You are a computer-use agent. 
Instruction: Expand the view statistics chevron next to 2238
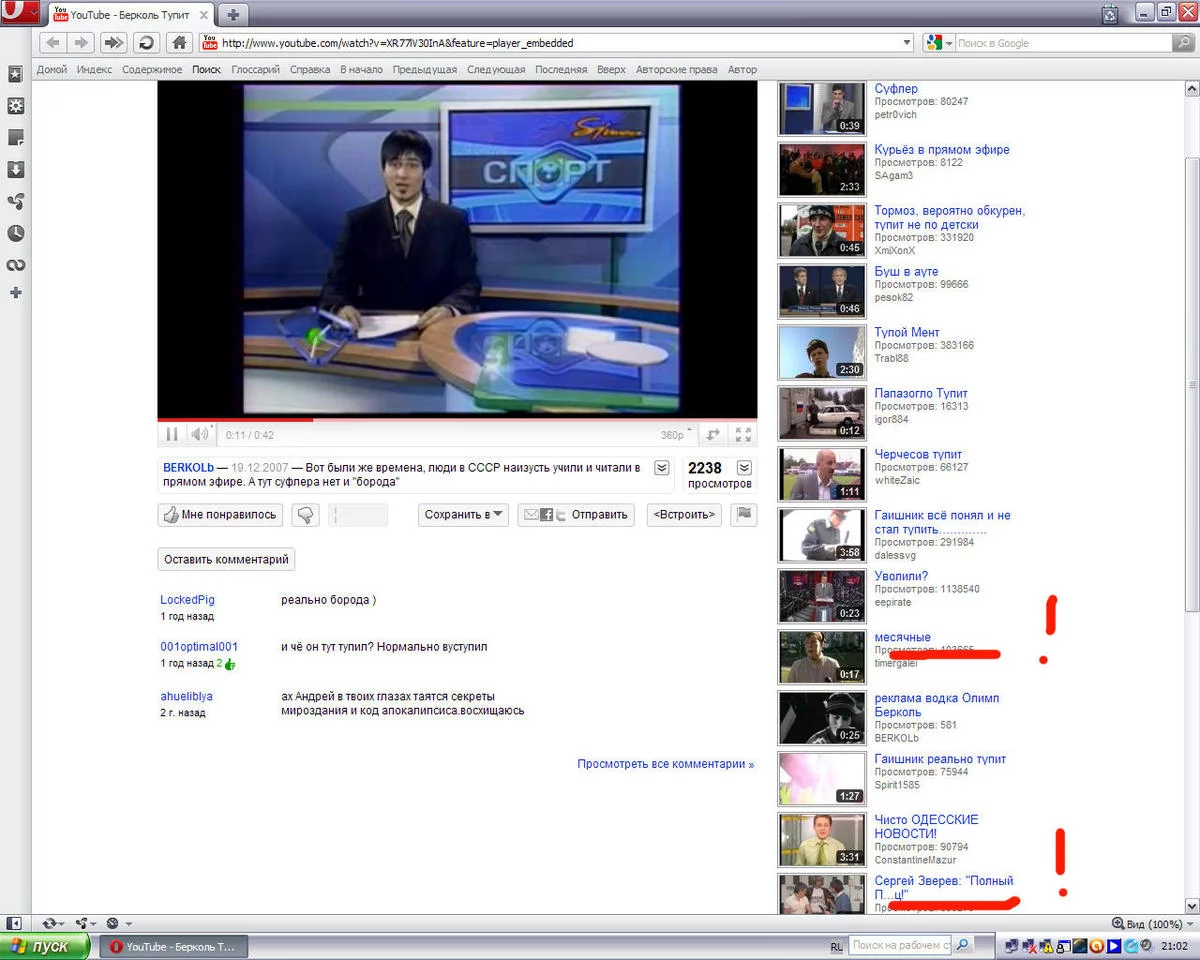(744, 468)
